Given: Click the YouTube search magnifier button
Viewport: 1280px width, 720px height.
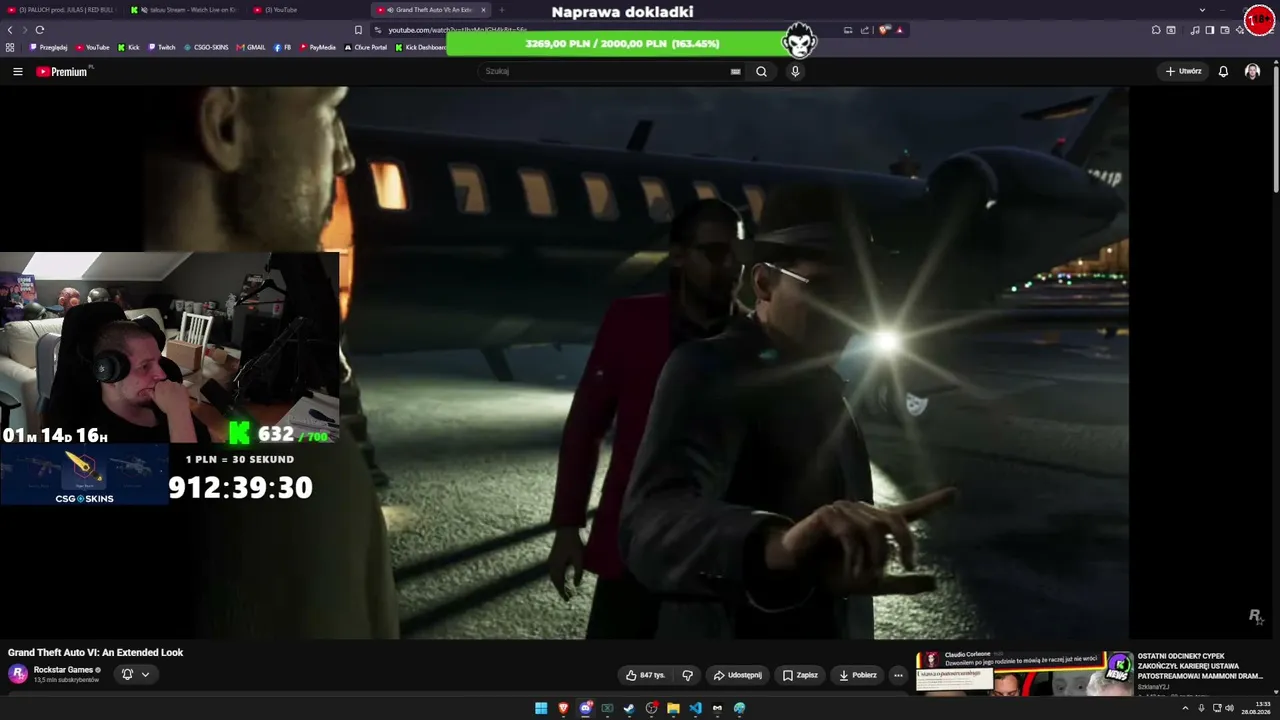Looking at the screenshot, I should (761, 72).
